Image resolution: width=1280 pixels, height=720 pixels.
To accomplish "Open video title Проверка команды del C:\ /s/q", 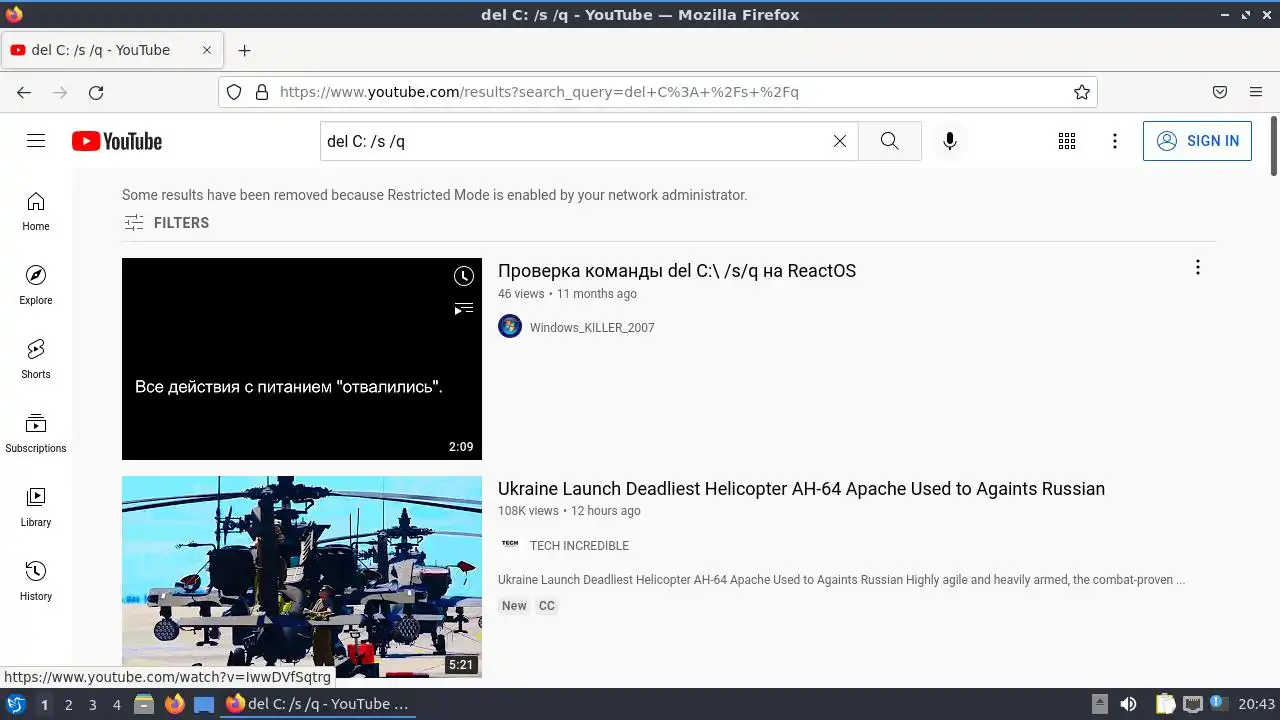I will click(x=677, y=271).
